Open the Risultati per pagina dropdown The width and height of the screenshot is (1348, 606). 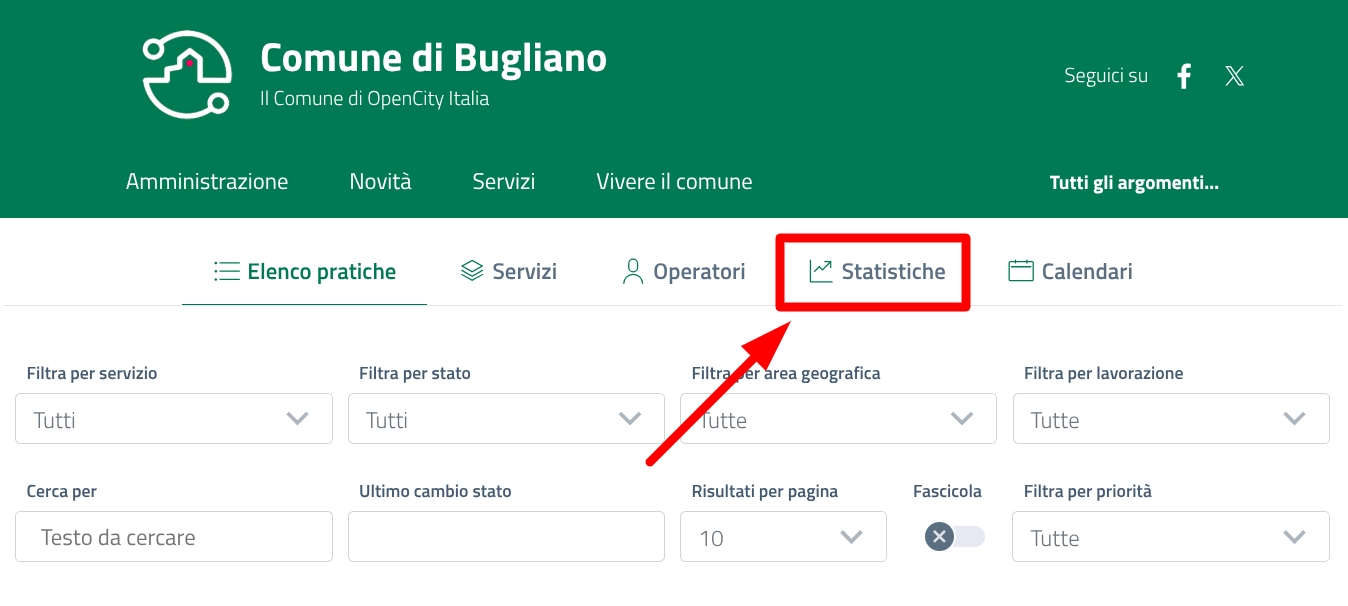783,537
